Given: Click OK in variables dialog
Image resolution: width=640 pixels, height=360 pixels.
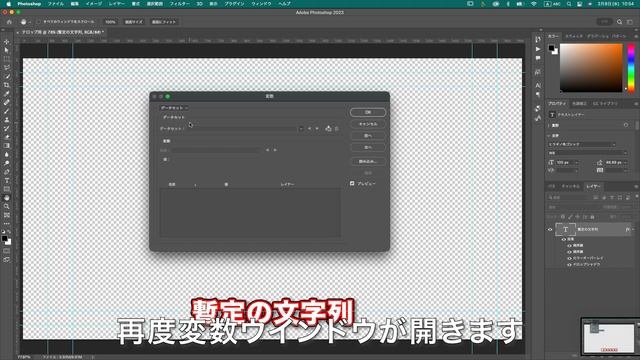Looking at the screenshot, I should 368,112.
